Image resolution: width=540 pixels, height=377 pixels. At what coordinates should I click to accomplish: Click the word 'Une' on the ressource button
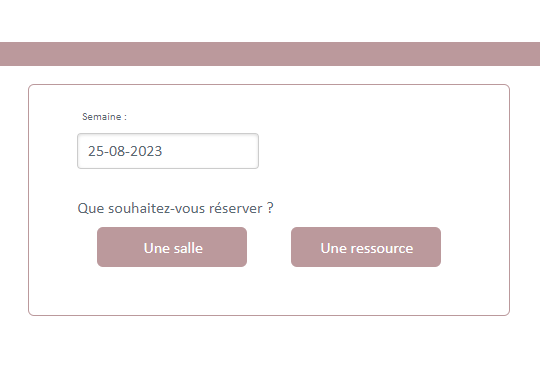(333, 248)
